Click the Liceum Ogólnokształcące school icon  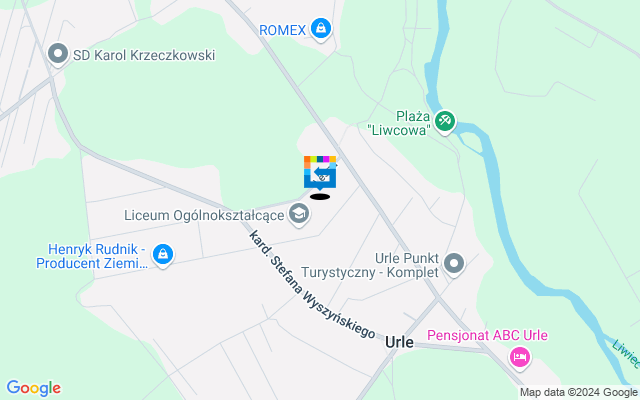click(299, 214)
